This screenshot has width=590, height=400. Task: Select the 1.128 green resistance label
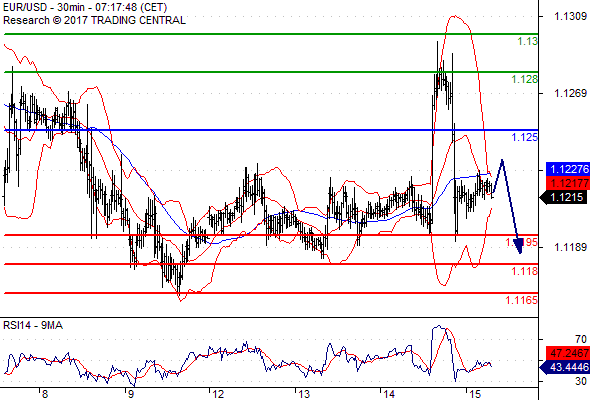(525, 79)
